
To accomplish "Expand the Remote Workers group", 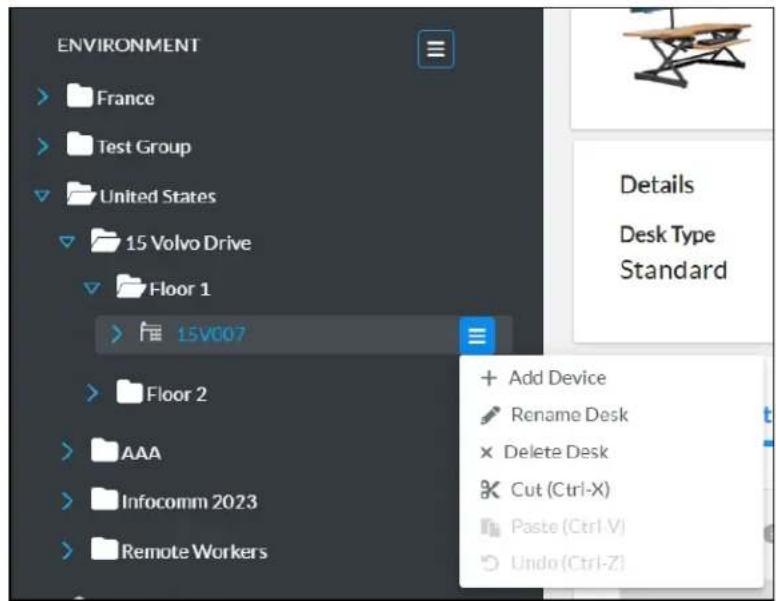I will 67,551.
